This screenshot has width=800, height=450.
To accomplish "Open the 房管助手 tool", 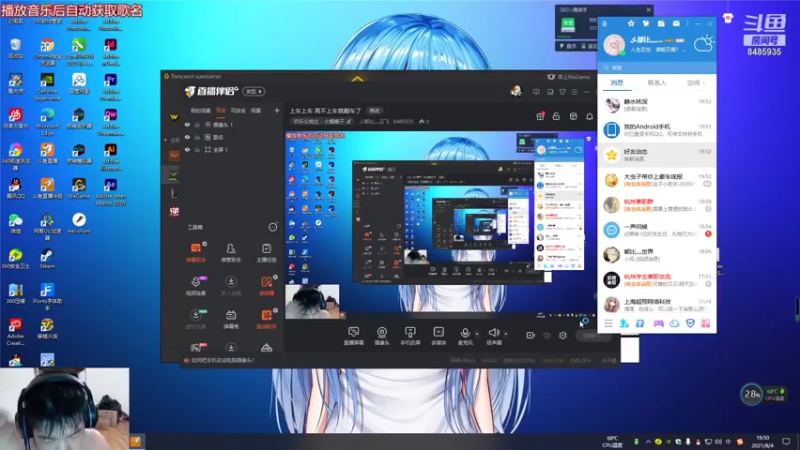I will coord(231,252).
